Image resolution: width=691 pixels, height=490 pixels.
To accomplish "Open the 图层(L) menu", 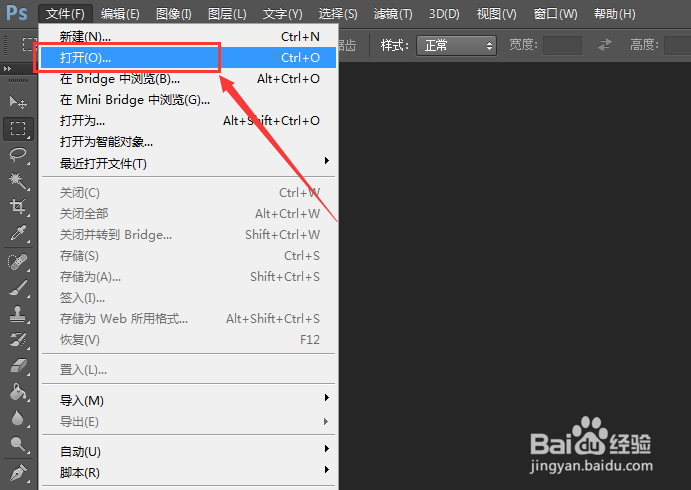I will click(227, 14).
